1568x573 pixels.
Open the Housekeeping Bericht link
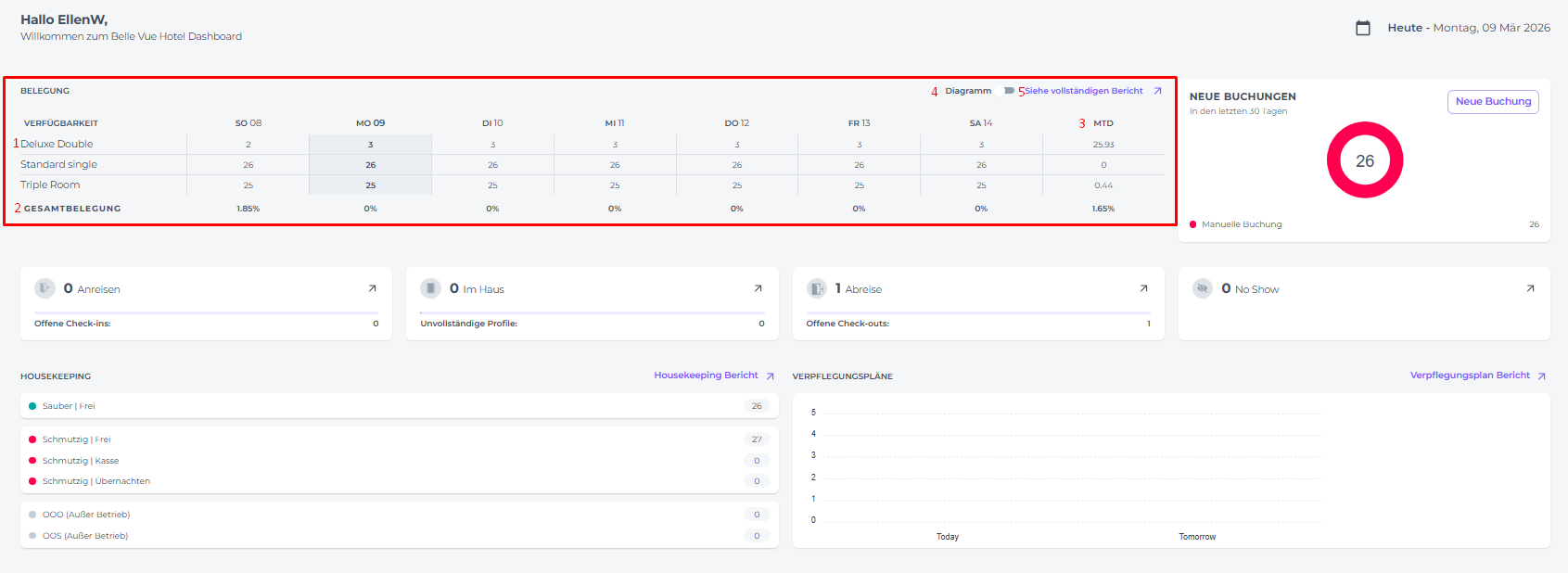click(706, 376)
